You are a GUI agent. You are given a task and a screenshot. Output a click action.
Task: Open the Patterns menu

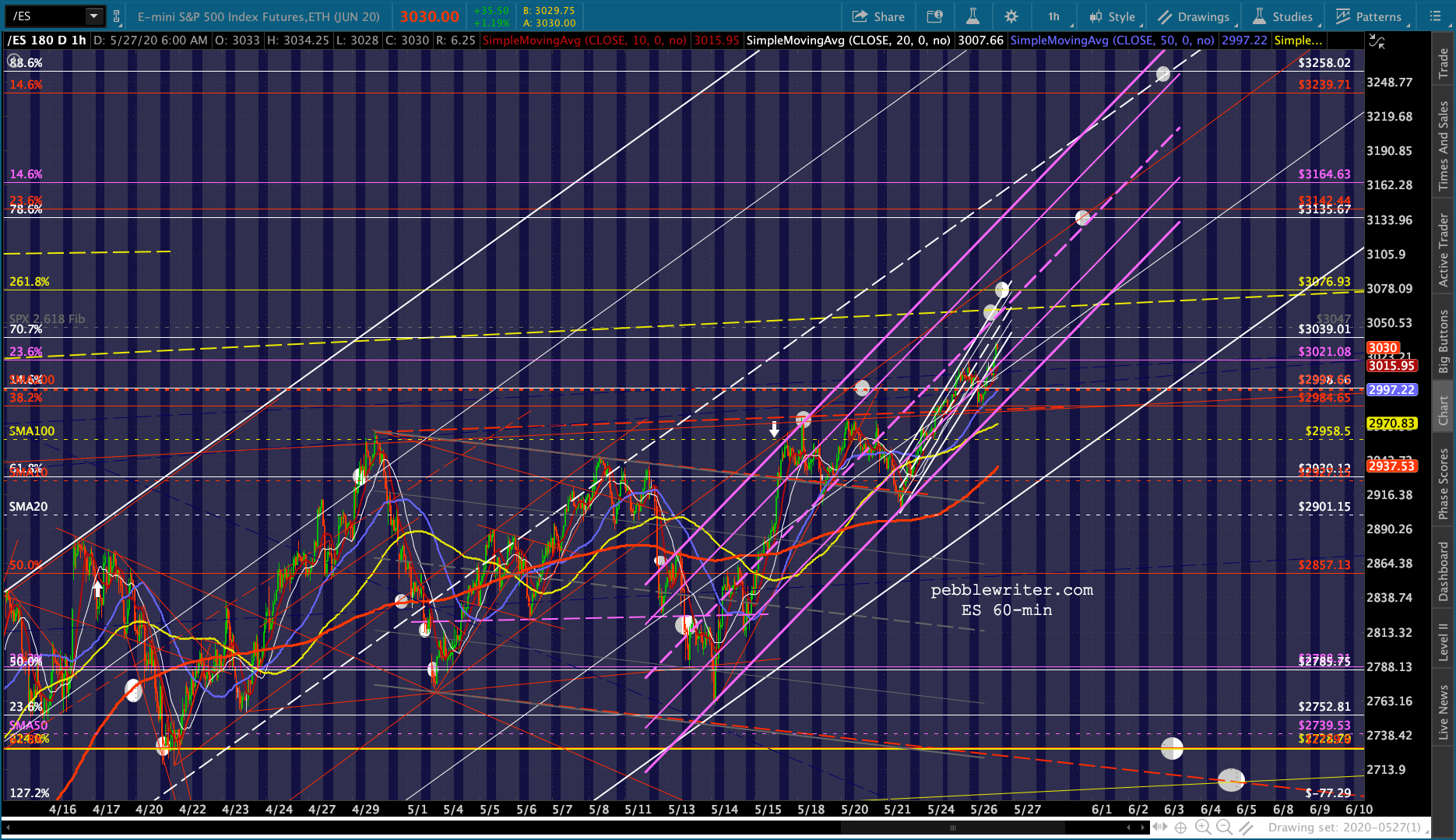[x=1370, y=16]
